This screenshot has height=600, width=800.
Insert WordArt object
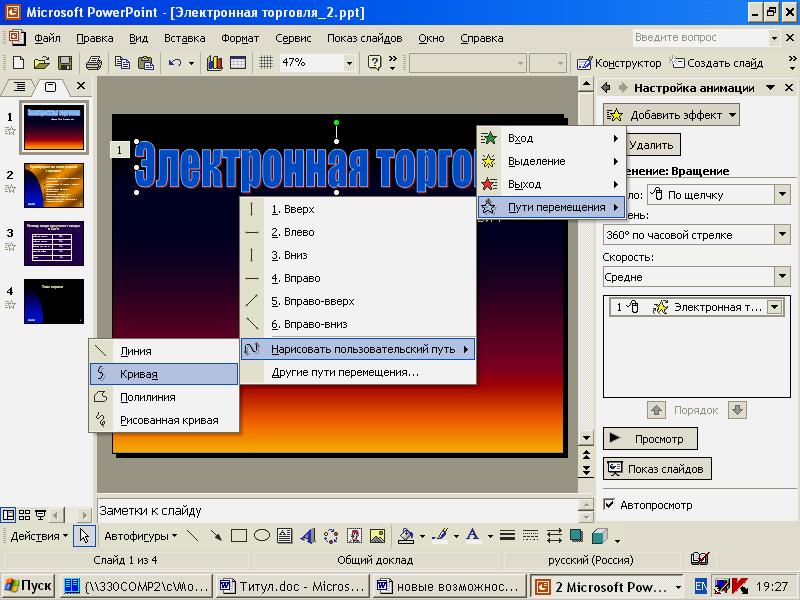click(x=308, y=536)
